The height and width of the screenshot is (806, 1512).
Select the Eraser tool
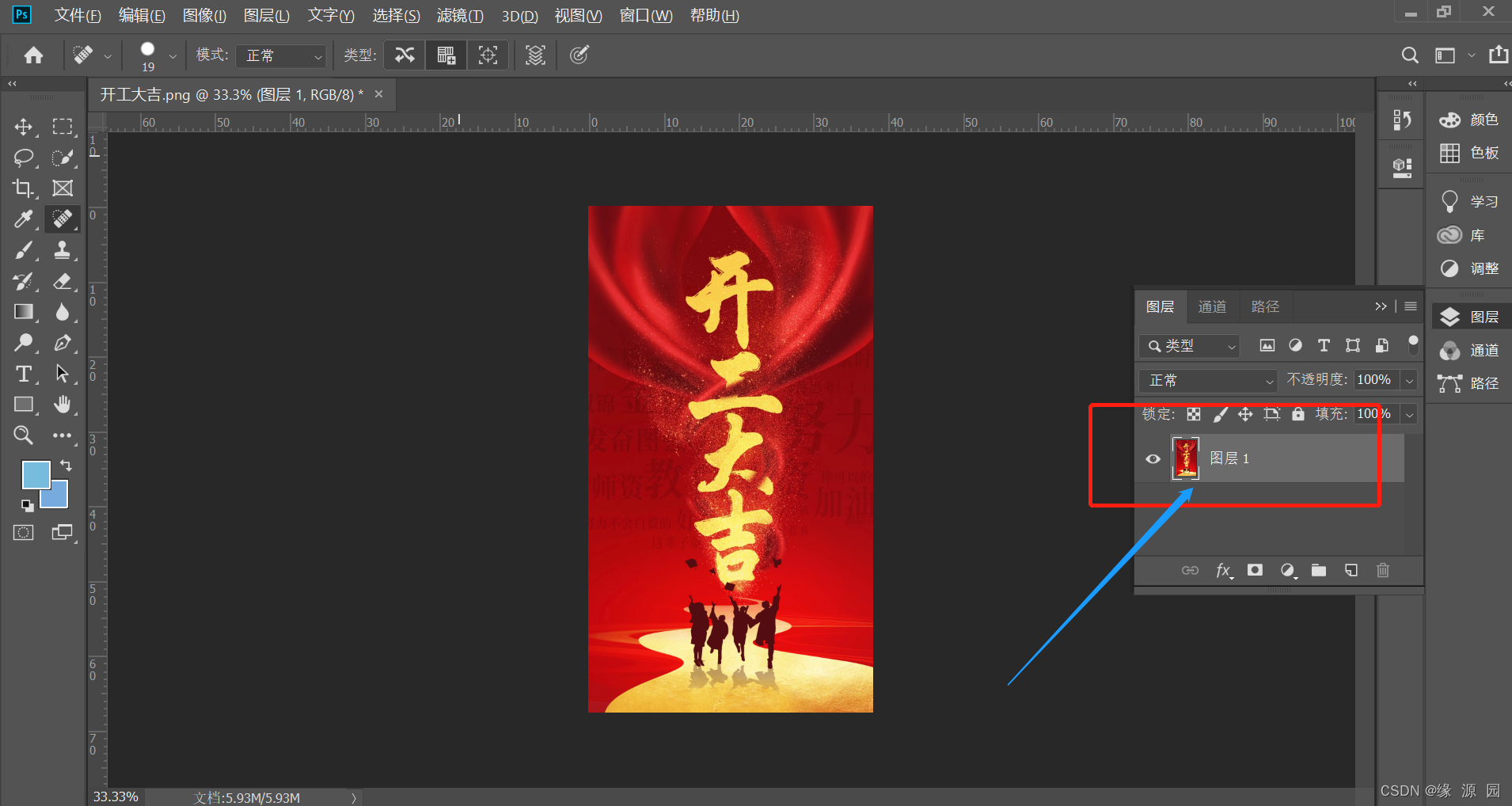[63, 281]
